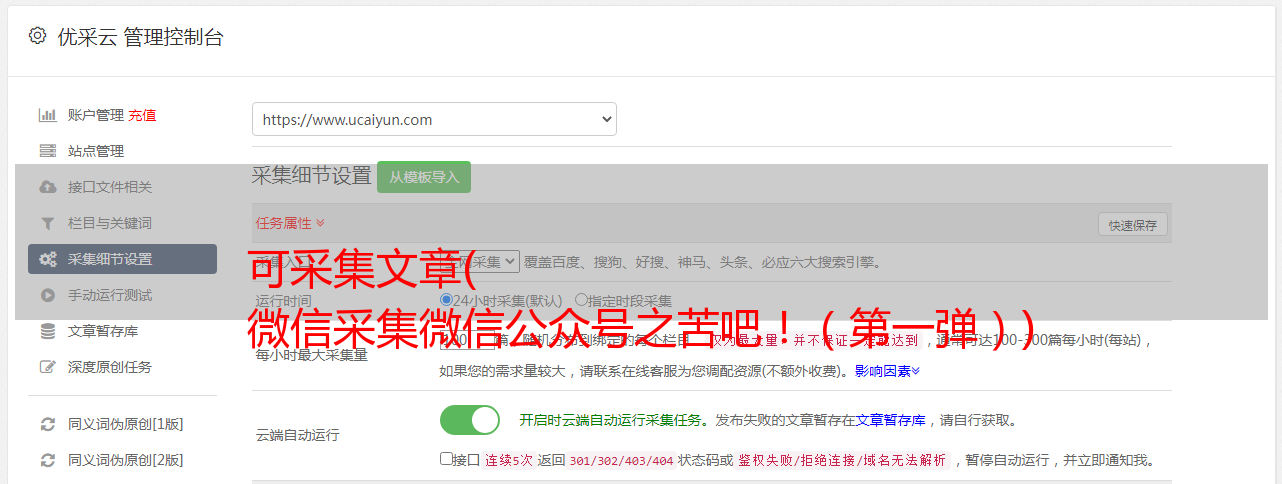
Task: Open 同义词伪原创[1版] in the sidebar
Action: (x=125, y=424)
